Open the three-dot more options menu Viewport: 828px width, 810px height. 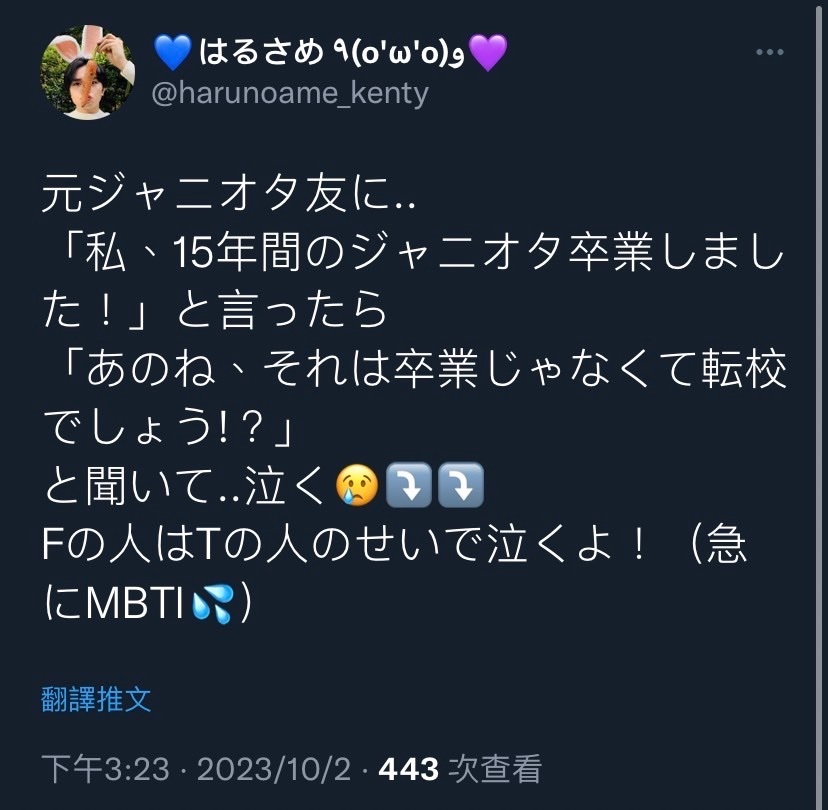point(769,52)
